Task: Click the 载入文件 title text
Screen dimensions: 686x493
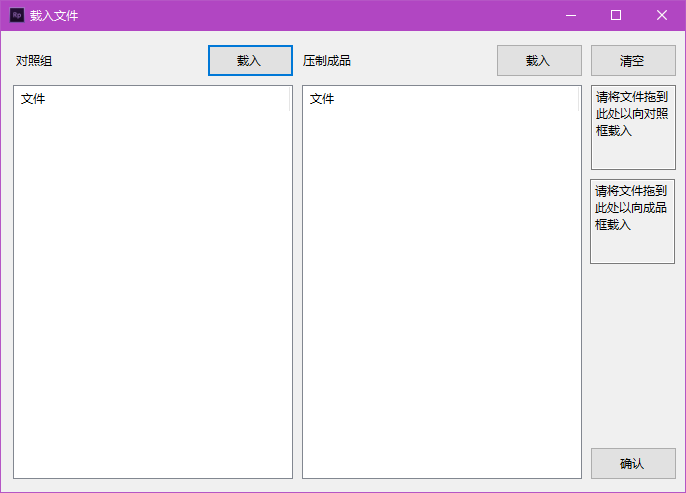Action: tap(54, 16)
